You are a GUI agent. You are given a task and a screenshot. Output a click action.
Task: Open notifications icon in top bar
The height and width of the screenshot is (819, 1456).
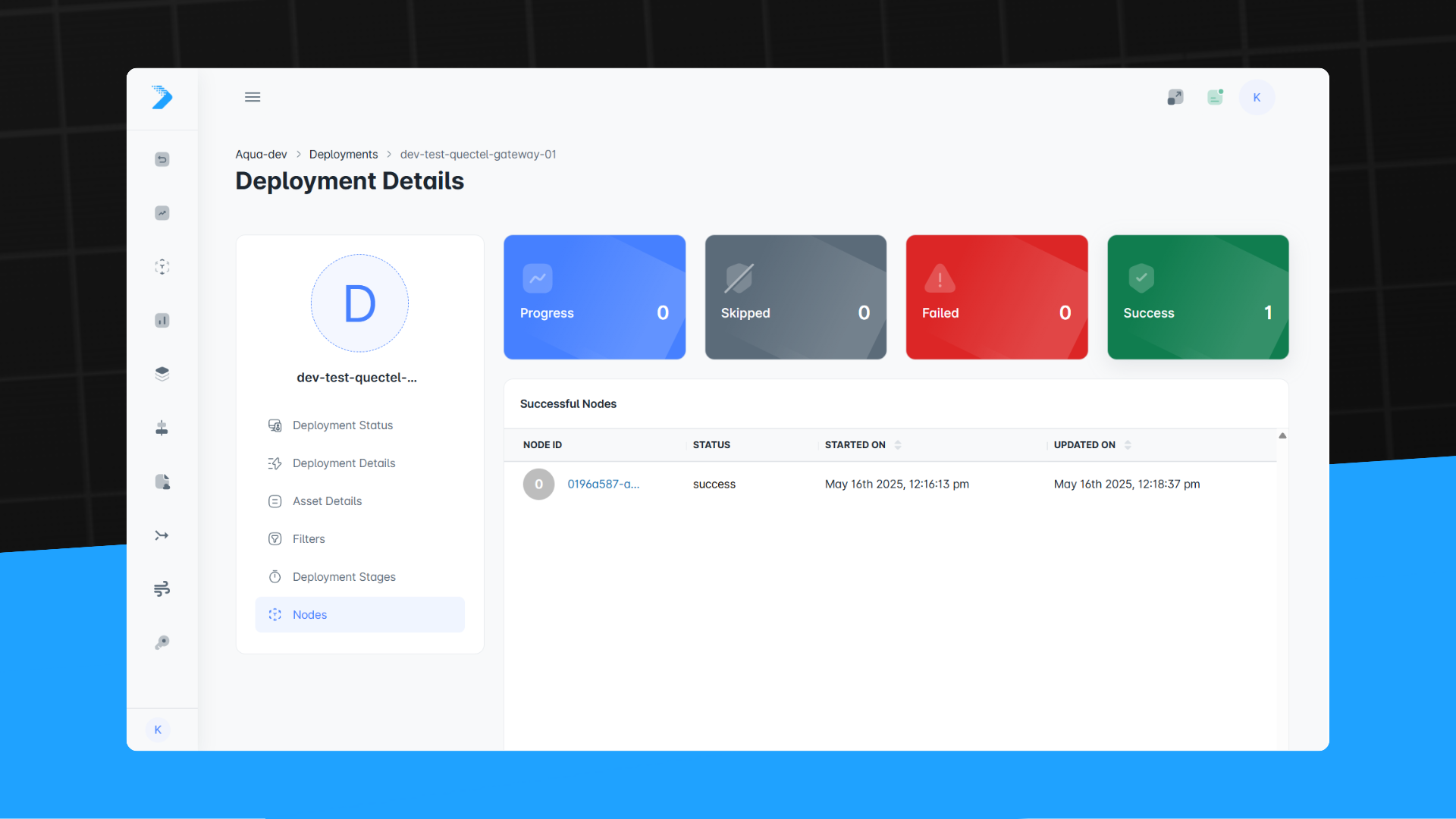click(1215, 97)
